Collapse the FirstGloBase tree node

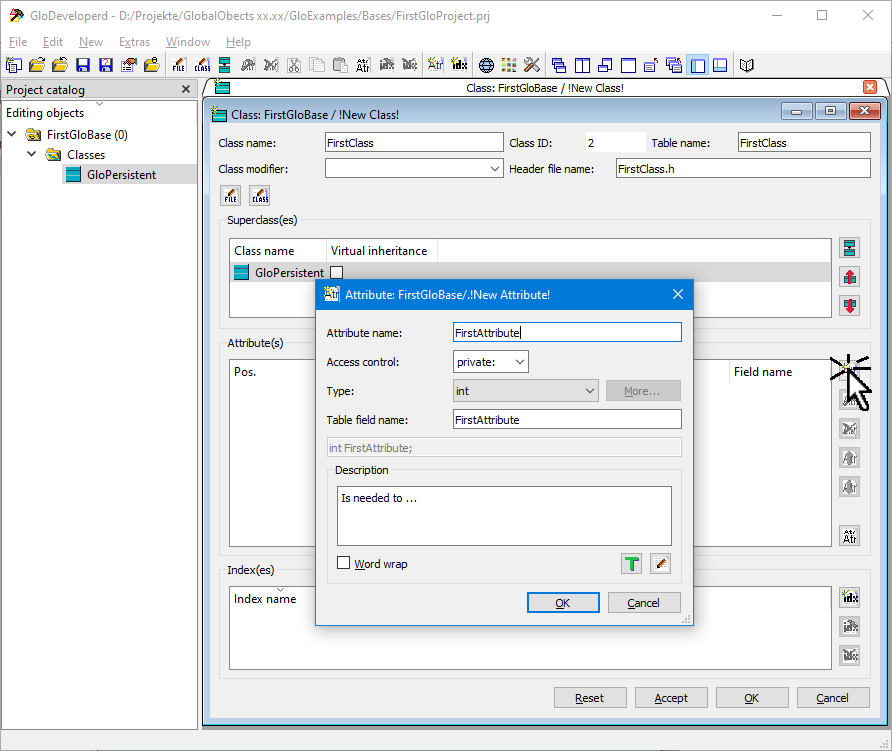tap(12, 135)
